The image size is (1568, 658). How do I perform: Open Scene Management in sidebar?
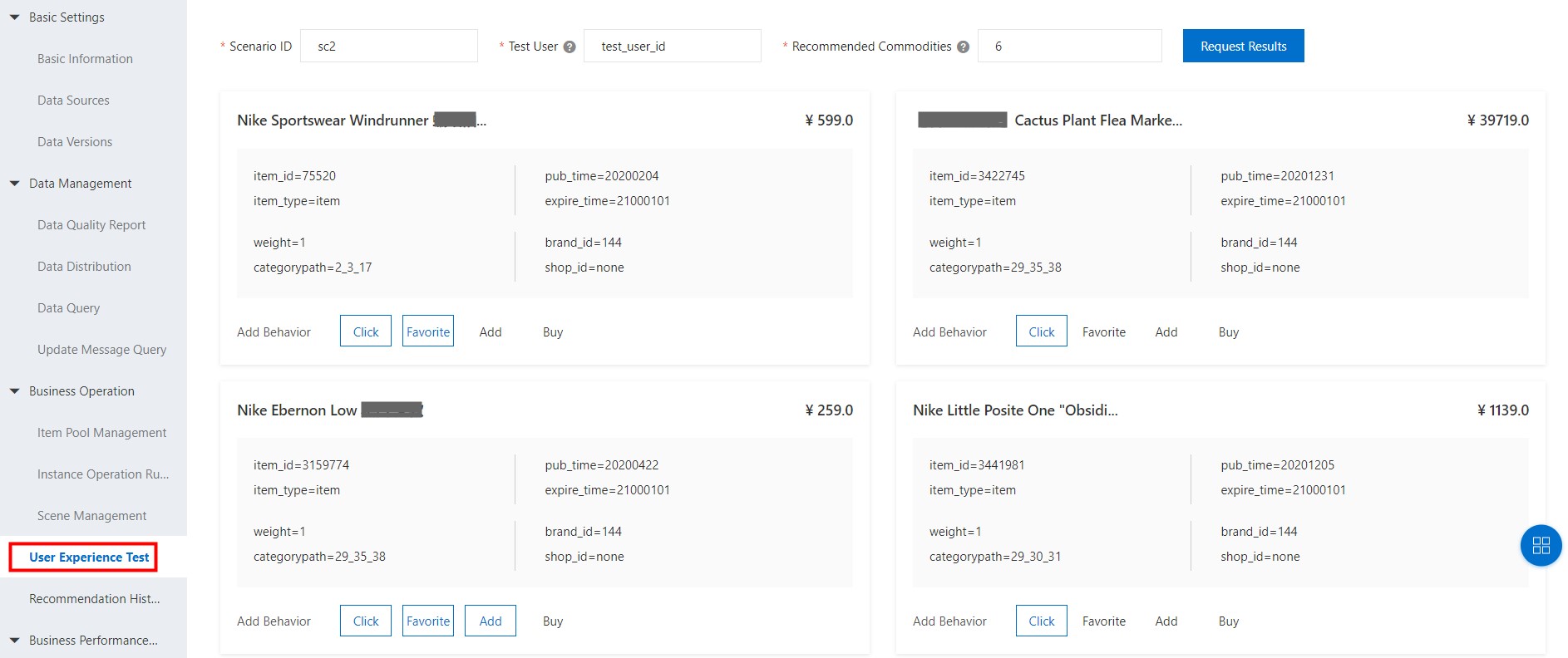[x=91, y=516]
